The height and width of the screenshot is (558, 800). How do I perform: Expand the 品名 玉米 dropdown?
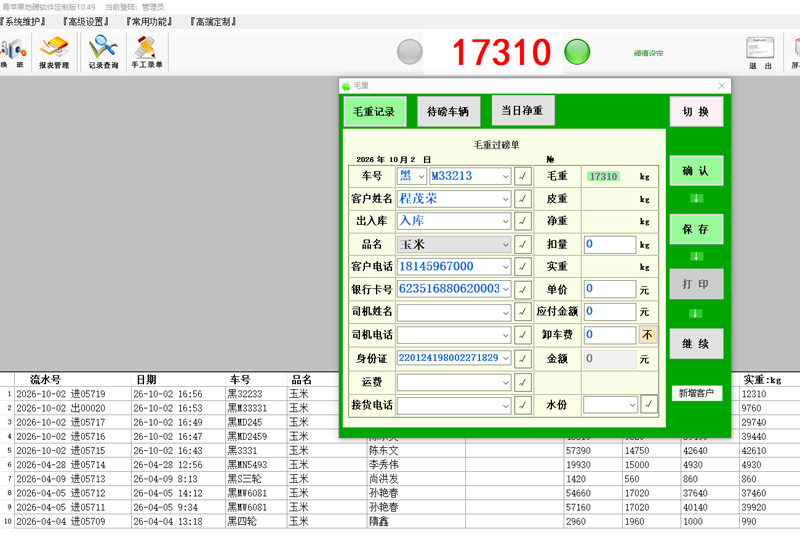505,245
